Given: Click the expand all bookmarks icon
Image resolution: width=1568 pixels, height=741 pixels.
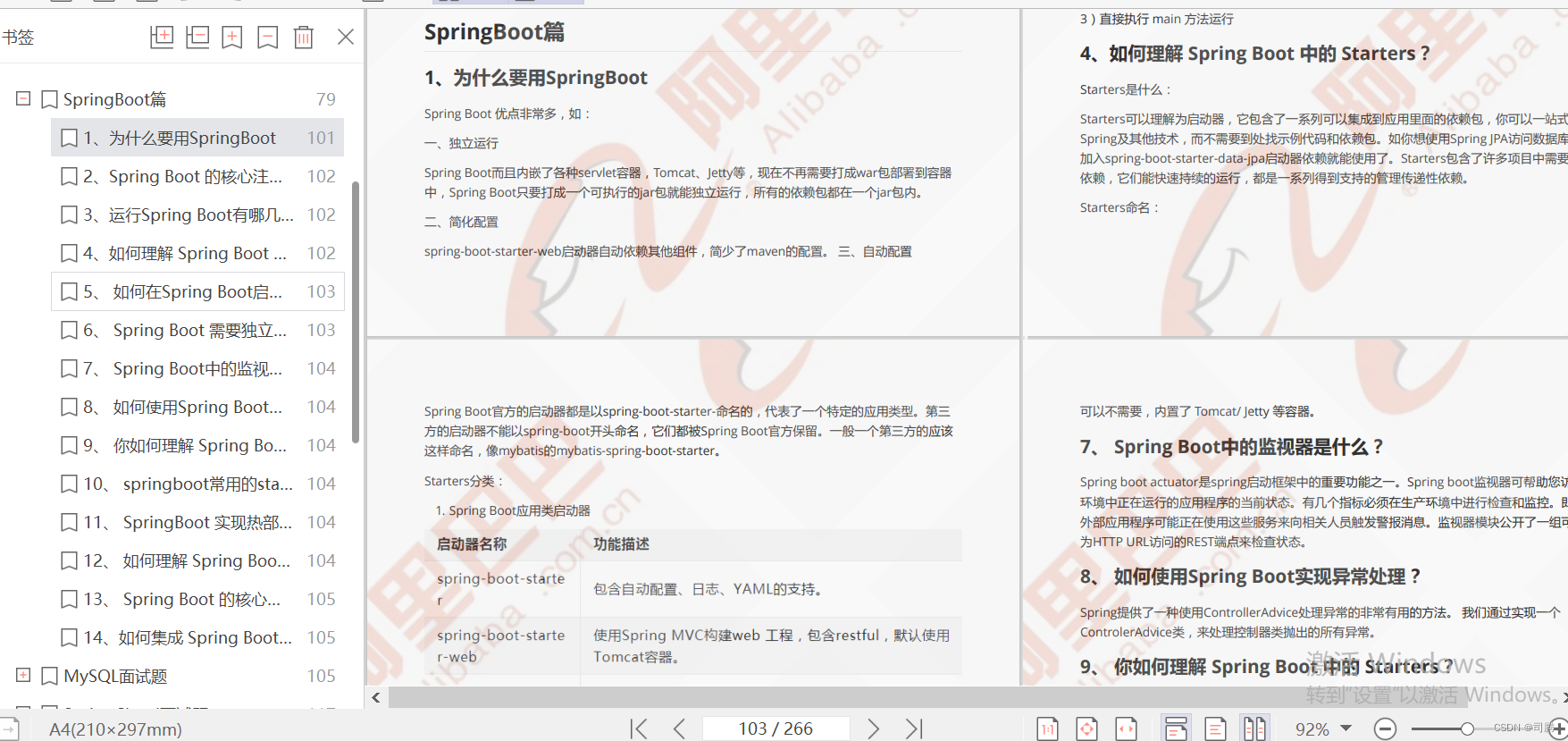Looking at the screenshot, I should coord(162,37).
